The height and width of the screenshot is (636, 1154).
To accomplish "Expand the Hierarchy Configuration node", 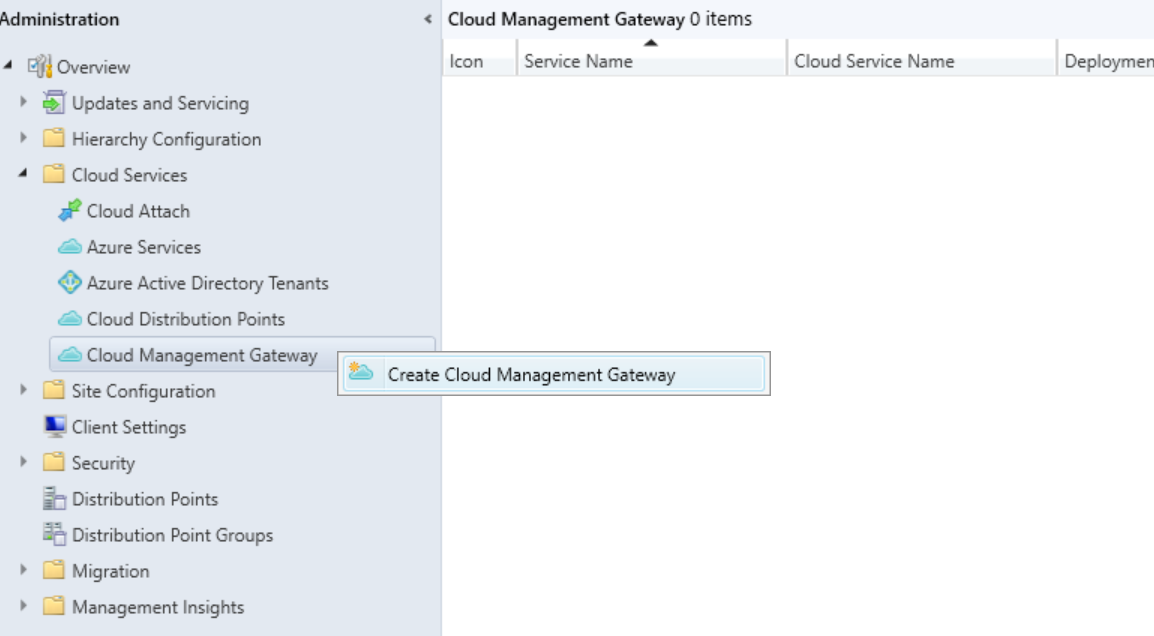I will pos(23,138).
